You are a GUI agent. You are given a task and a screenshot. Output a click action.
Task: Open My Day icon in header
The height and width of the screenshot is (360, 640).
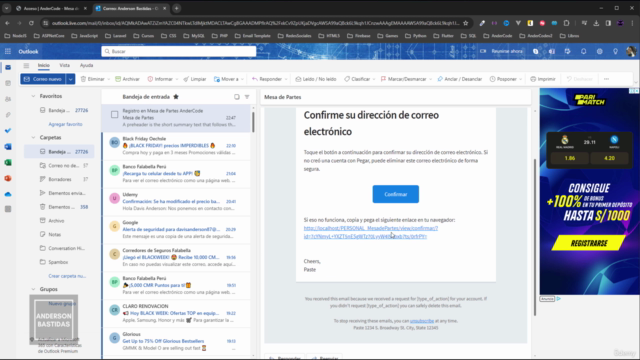click(567, 51)
